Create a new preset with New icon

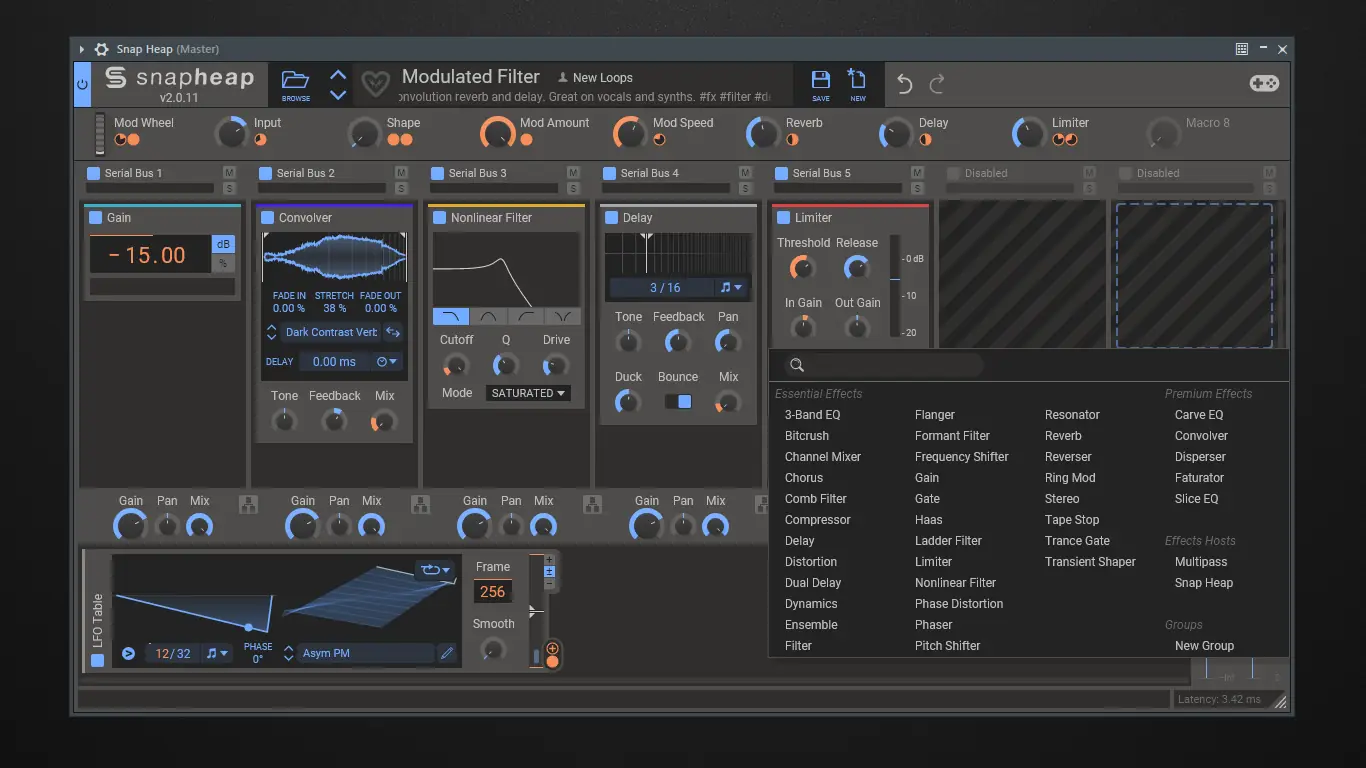(857, 84)
